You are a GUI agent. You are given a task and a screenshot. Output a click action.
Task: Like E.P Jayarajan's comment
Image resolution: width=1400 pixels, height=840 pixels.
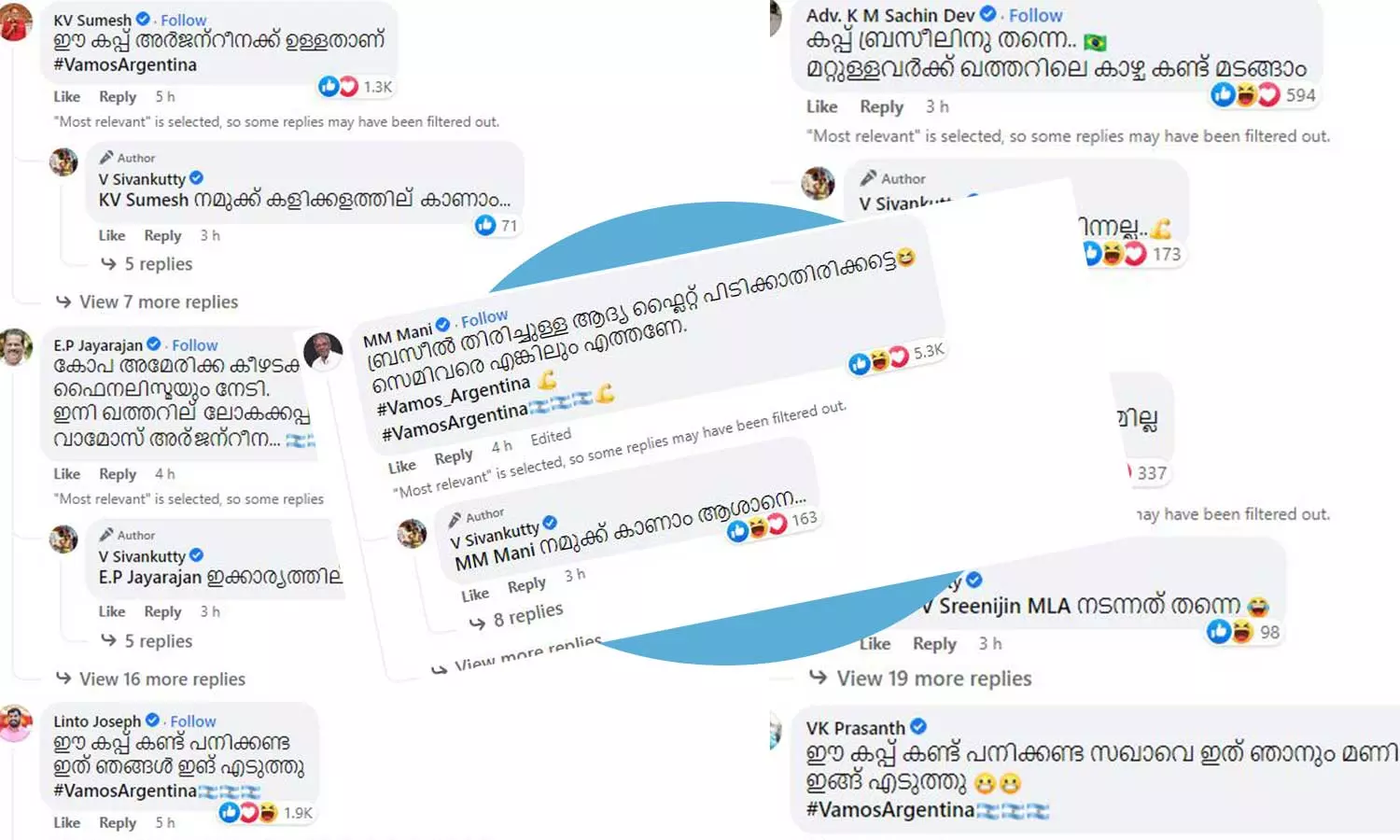point(67,474)
